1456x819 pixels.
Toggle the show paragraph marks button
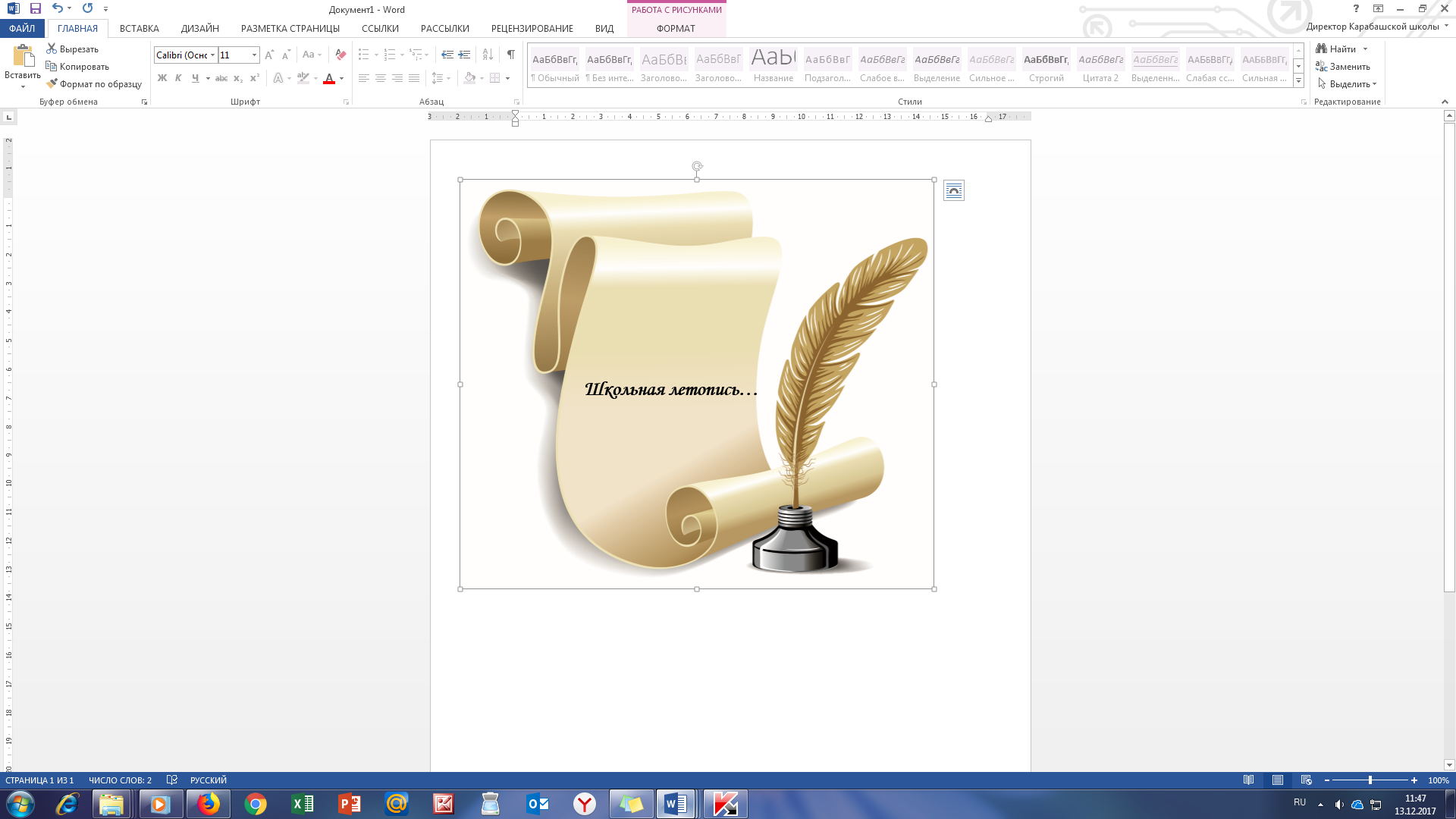pos(510,55)
